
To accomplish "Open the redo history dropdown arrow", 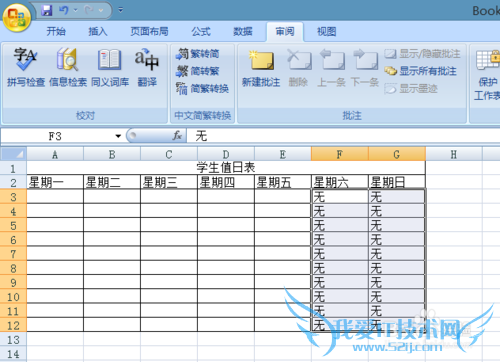I will pyautogui.click(x=101, y=10).
